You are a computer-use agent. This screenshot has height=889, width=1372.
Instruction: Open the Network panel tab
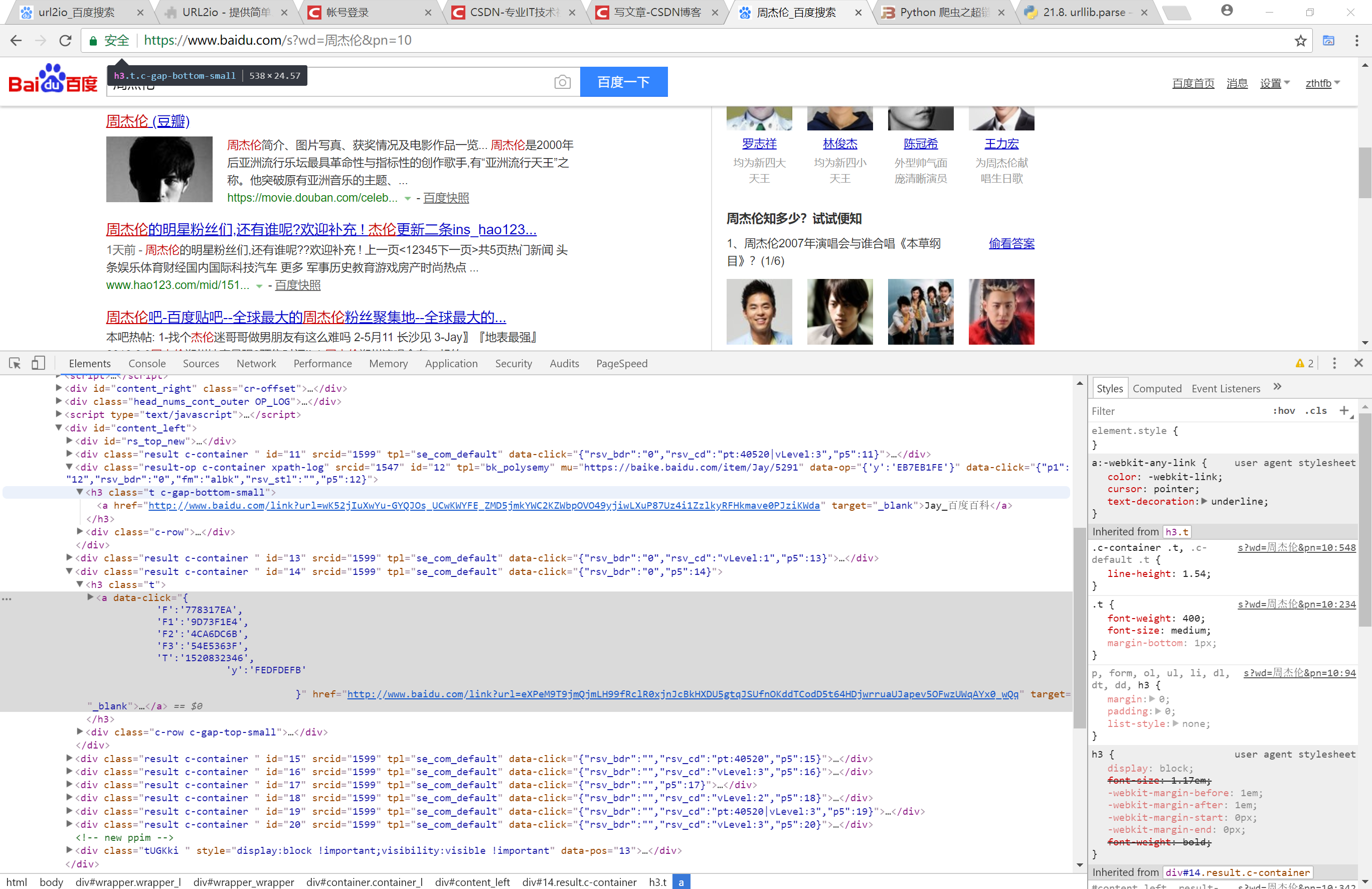(256, 363)
